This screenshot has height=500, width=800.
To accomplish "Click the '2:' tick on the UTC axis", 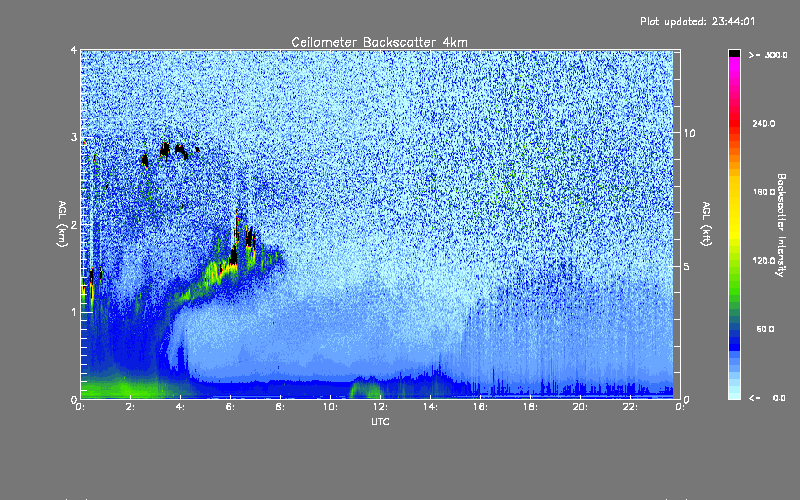I will pos(130,407).
